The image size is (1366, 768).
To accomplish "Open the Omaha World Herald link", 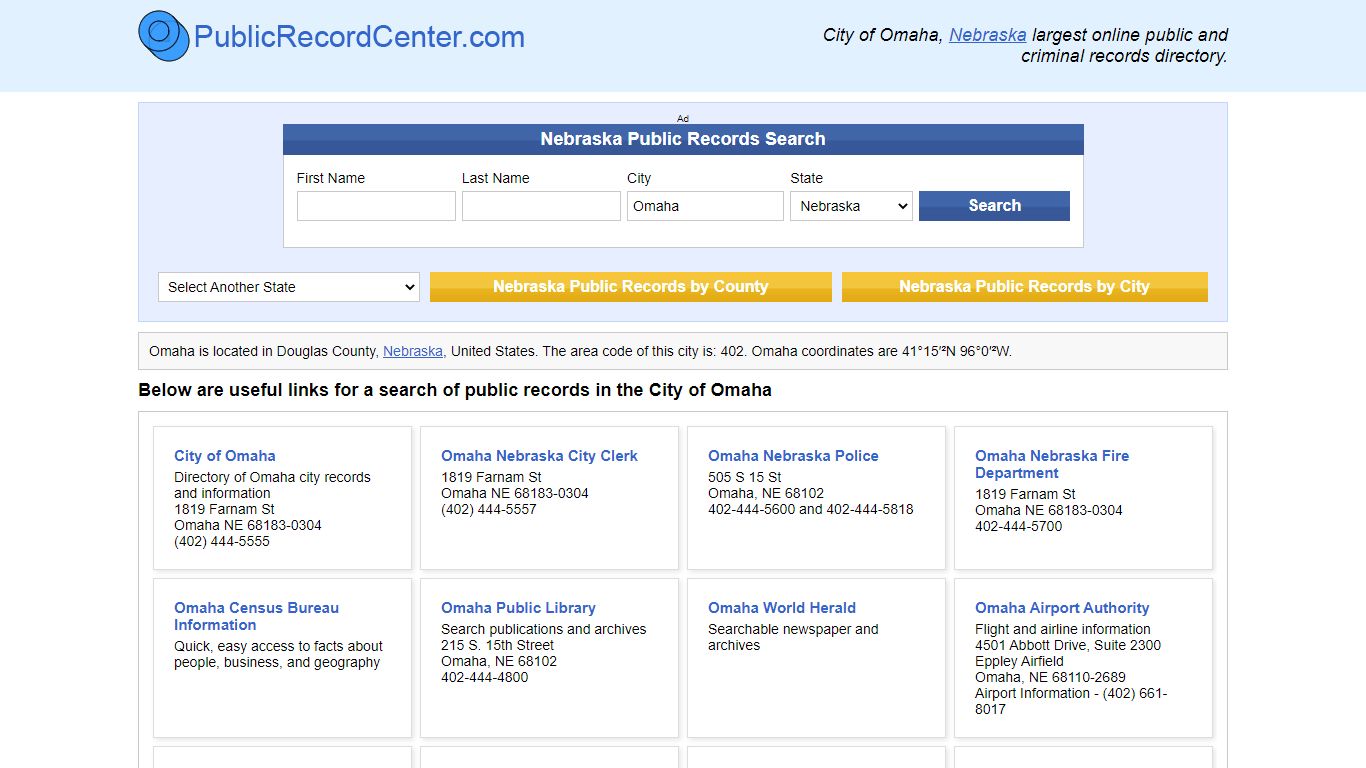I will tap(782, 608).
